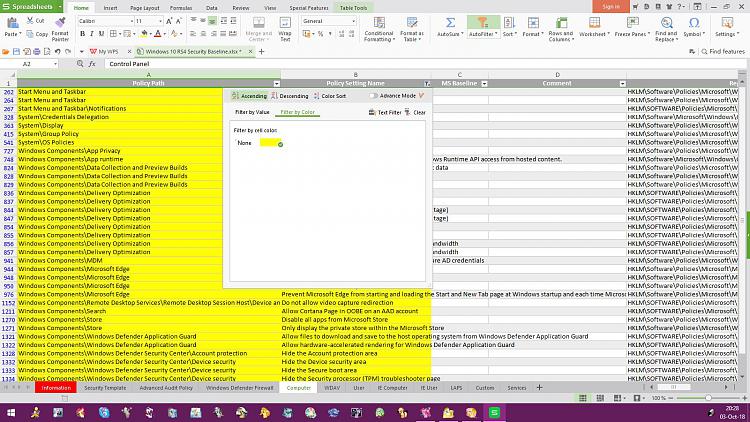The height and width of the screenshot is (422, 750).
Task: Open Comment column filter dropdown
Action: pos(622,83)
